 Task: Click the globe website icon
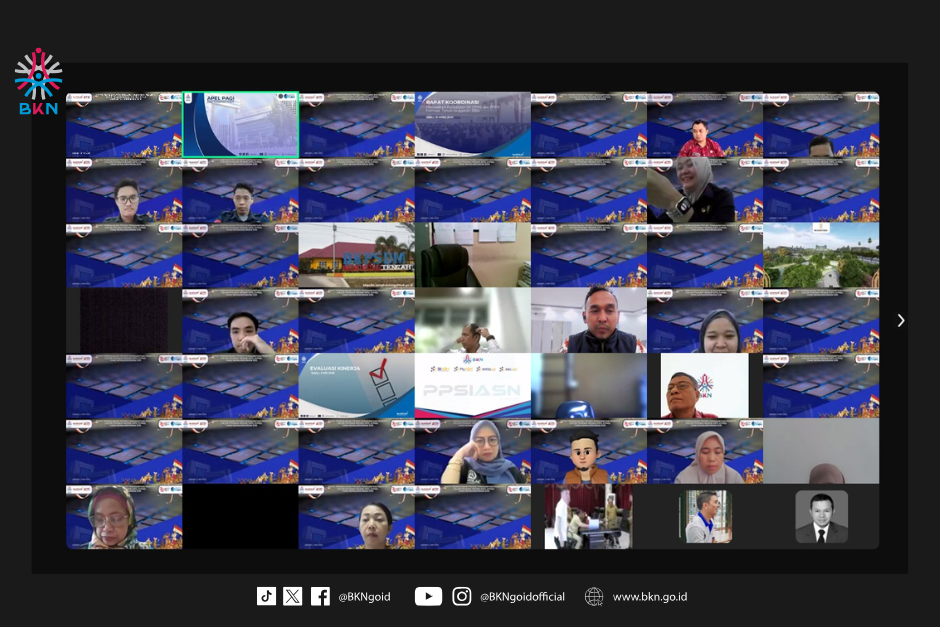594,596
